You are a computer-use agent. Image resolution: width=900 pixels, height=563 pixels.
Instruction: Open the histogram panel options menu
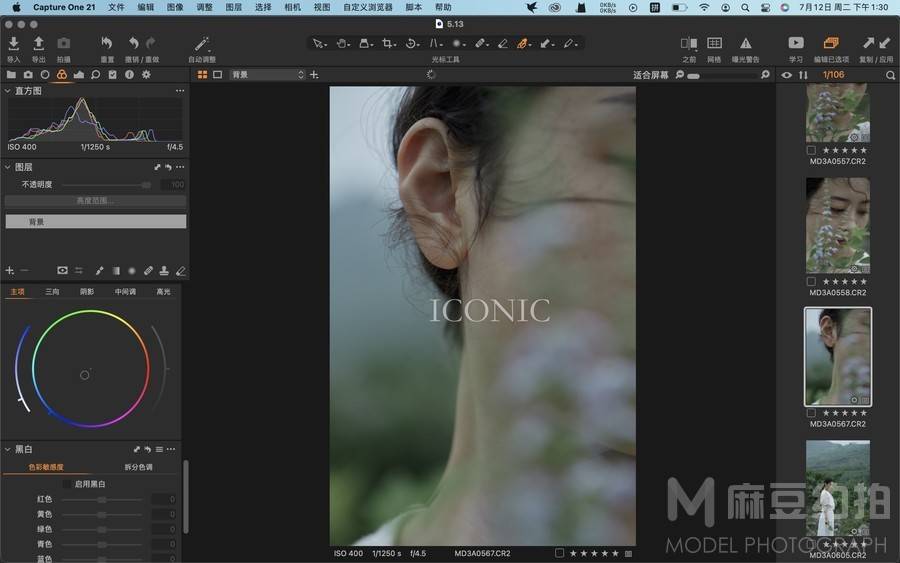click(180, 91)
